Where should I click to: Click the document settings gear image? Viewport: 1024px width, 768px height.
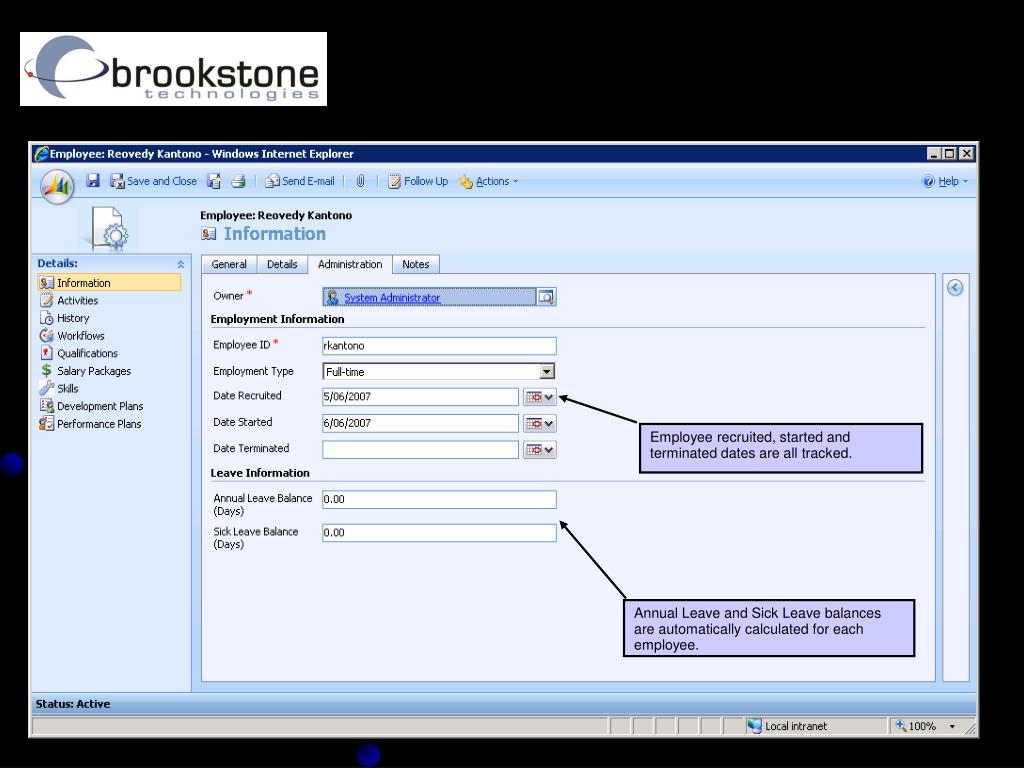(x=108, y=229)
